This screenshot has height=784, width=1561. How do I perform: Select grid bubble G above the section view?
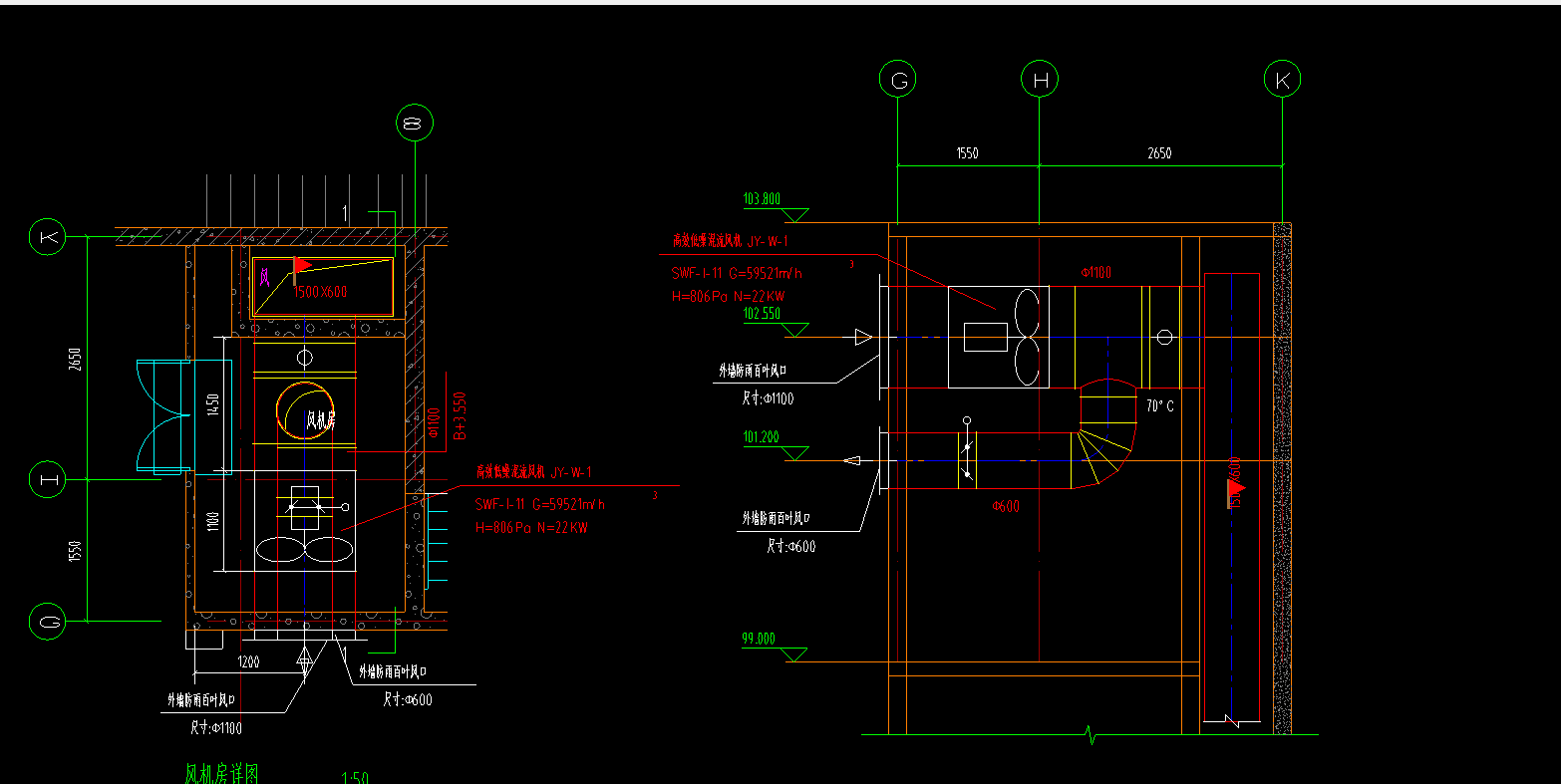pos(898,80)
